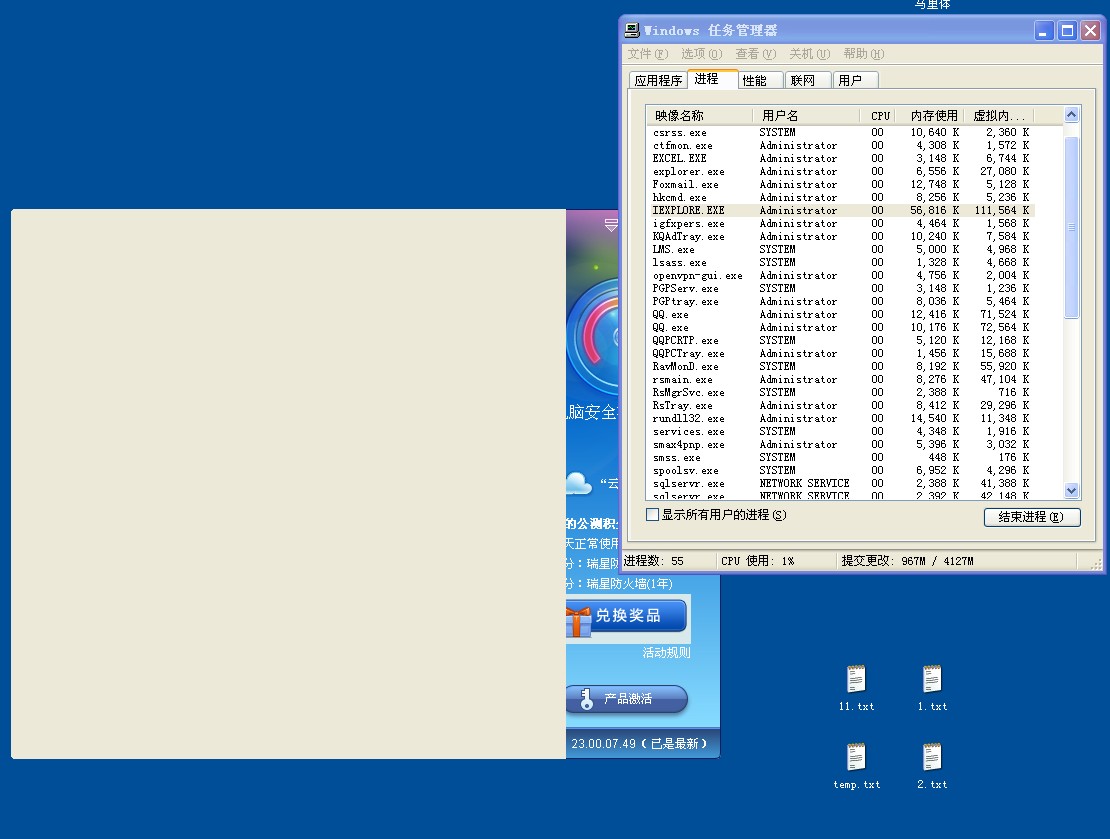1110x839 pixels.
Task: Select the lsass.exe process row
Action: (841, 262)
